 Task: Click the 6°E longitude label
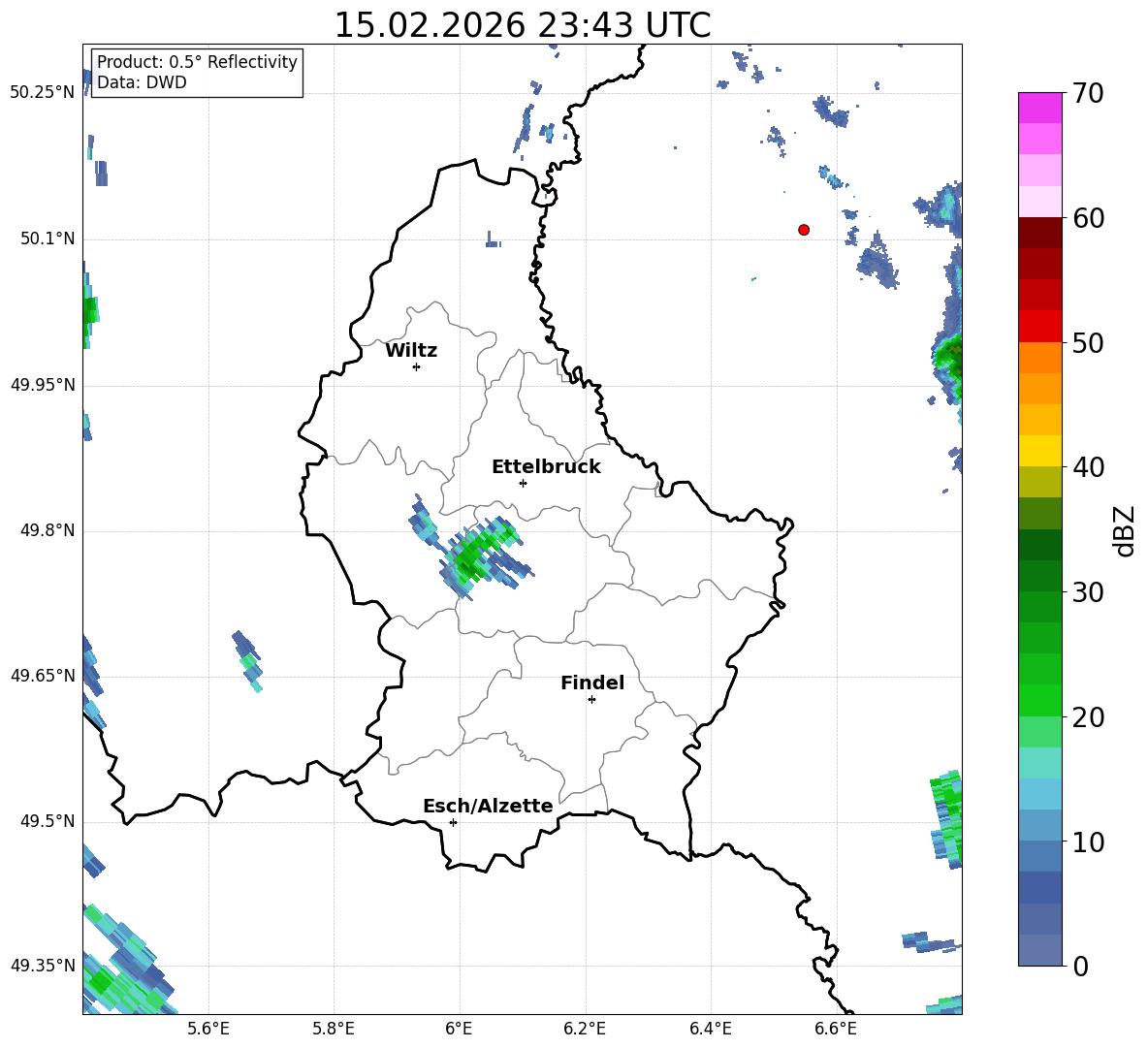click(459, 1029)
